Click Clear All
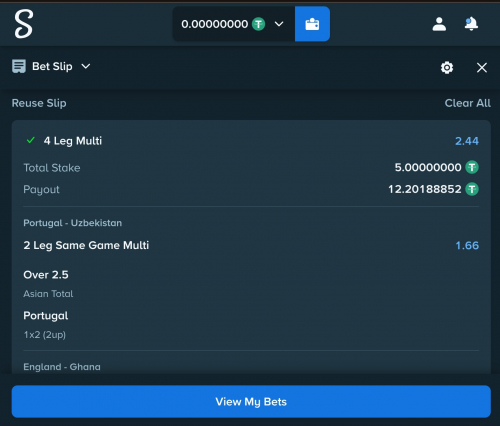Viewport: 500px width, 426px height. click(467, 103)
